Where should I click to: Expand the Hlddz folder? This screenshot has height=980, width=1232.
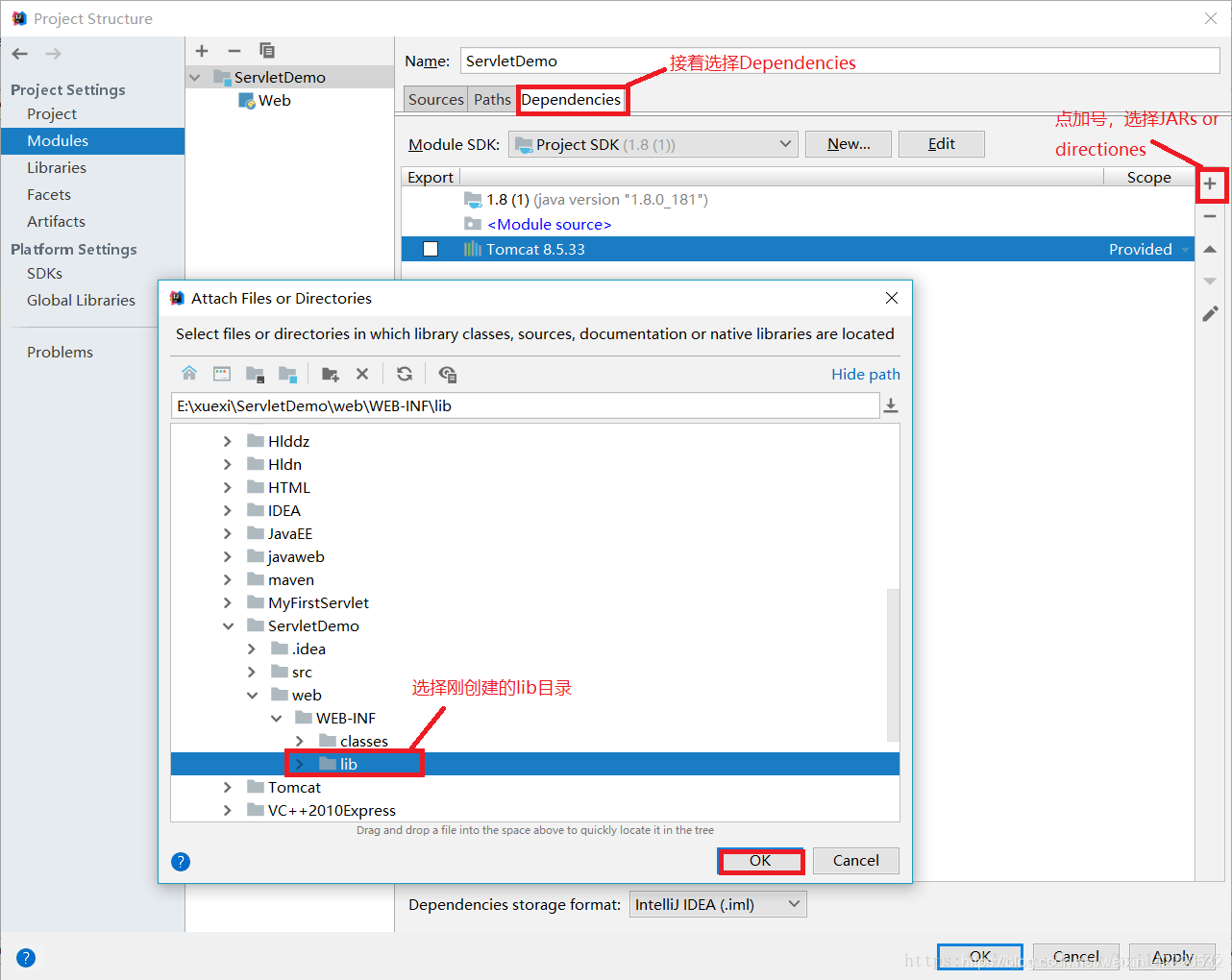228,441
